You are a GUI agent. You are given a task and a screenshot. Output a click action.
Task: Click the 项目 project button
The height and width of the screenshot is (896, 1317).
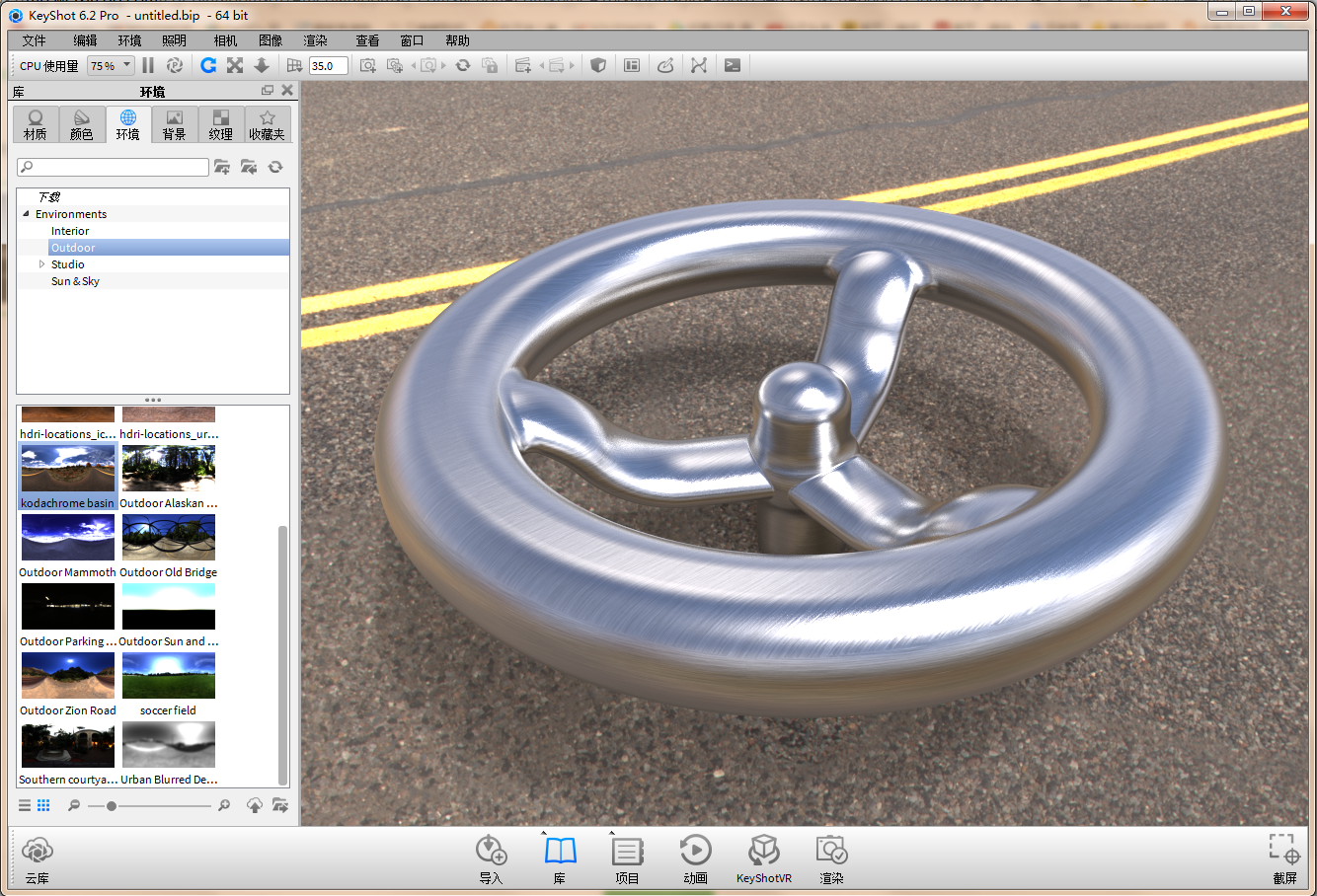[x=627, y=859]
